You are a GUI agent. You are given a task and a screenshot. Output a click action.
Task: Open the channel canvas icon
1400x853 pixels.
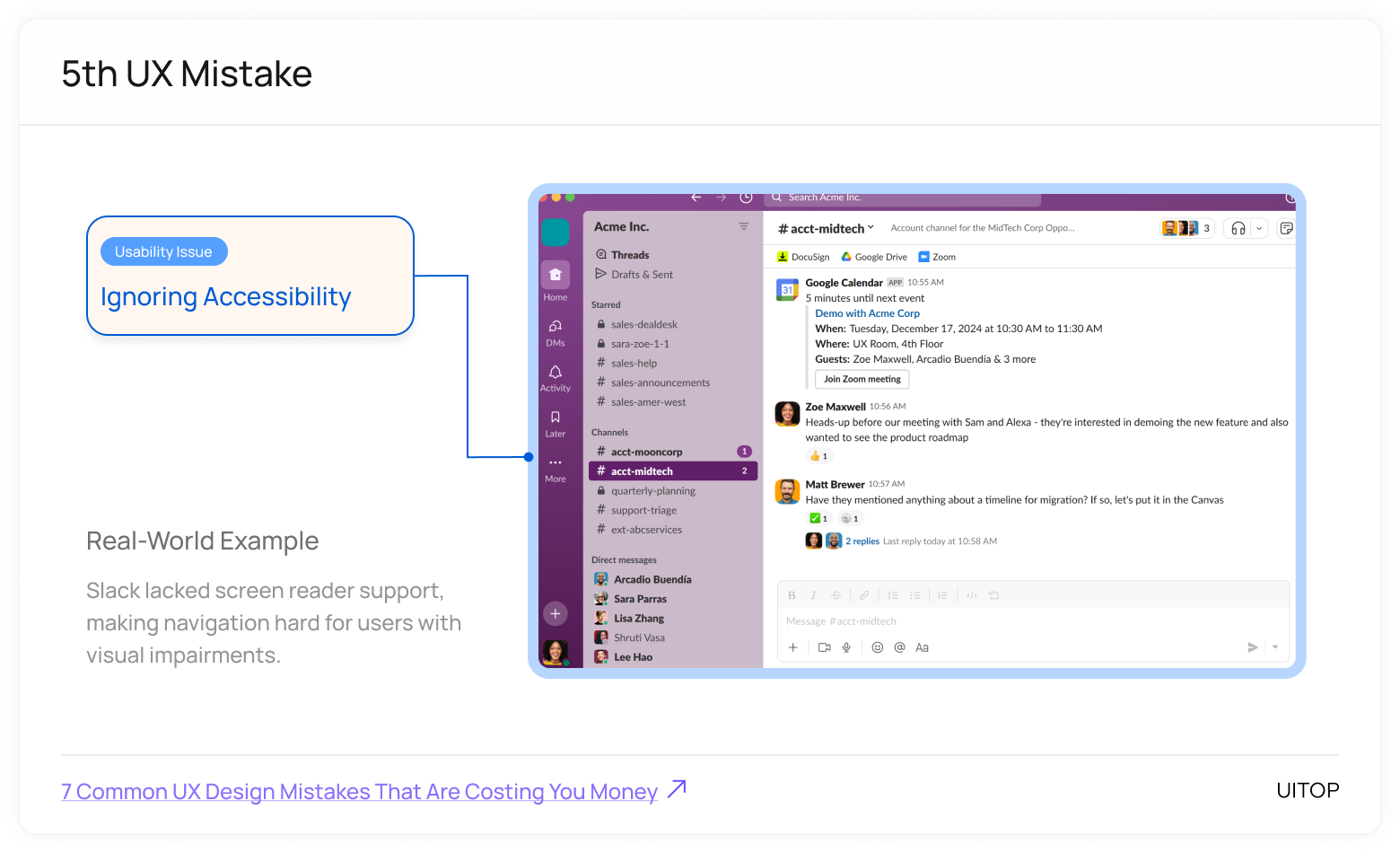(x=1286, y=228)
